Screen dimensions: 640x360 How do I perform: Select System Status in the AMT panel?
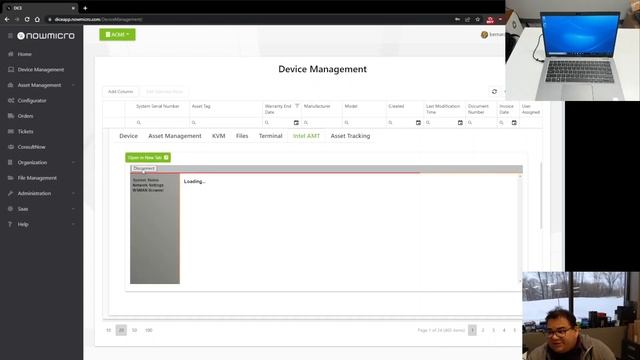click(146, 180)
